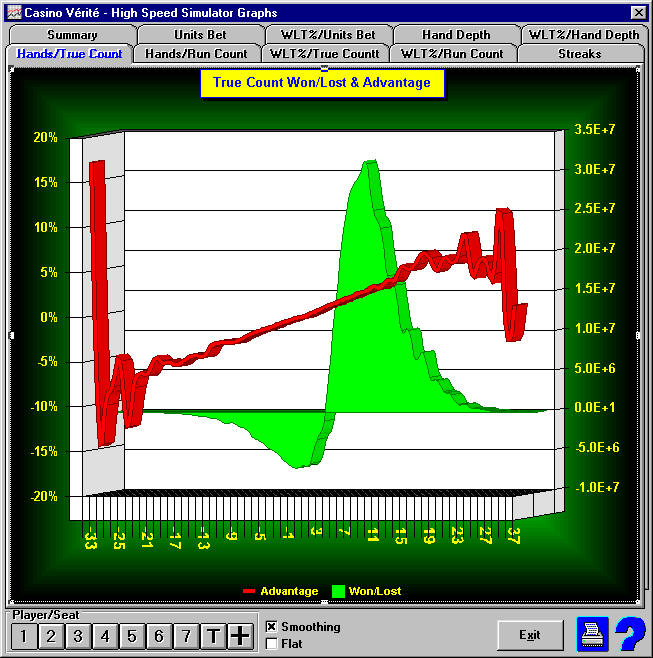Viewport: 653px width, 658px height.
Task: Click the green Won/Lost legend swatch
Action: [x=338, y=592]
